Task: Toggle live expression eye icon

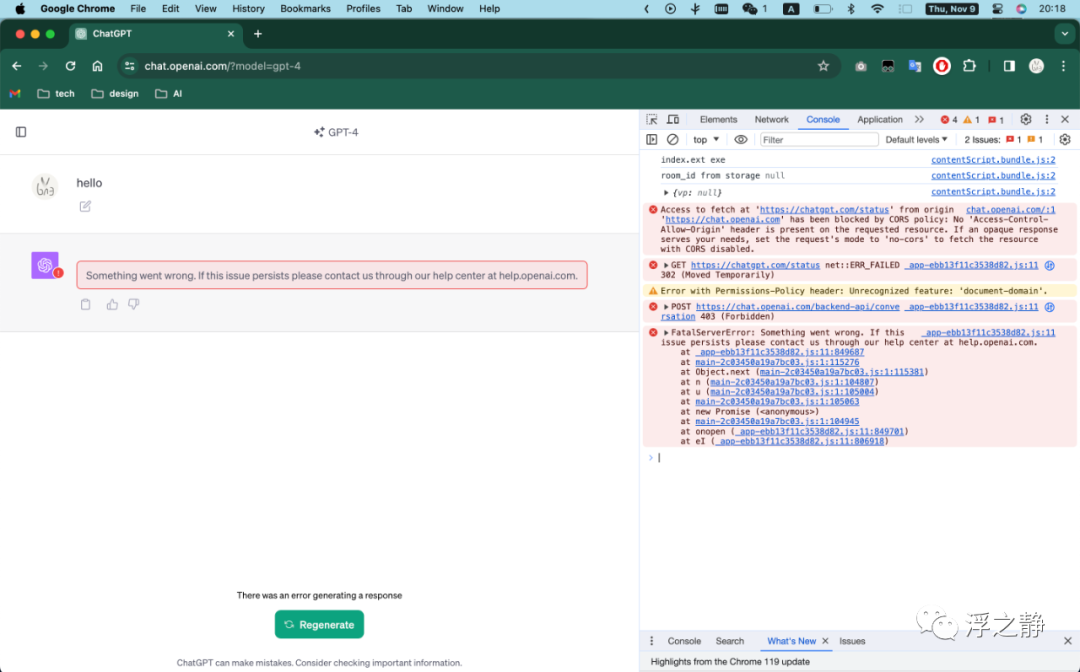Action: pyautogui.click(x=740, y=139)
